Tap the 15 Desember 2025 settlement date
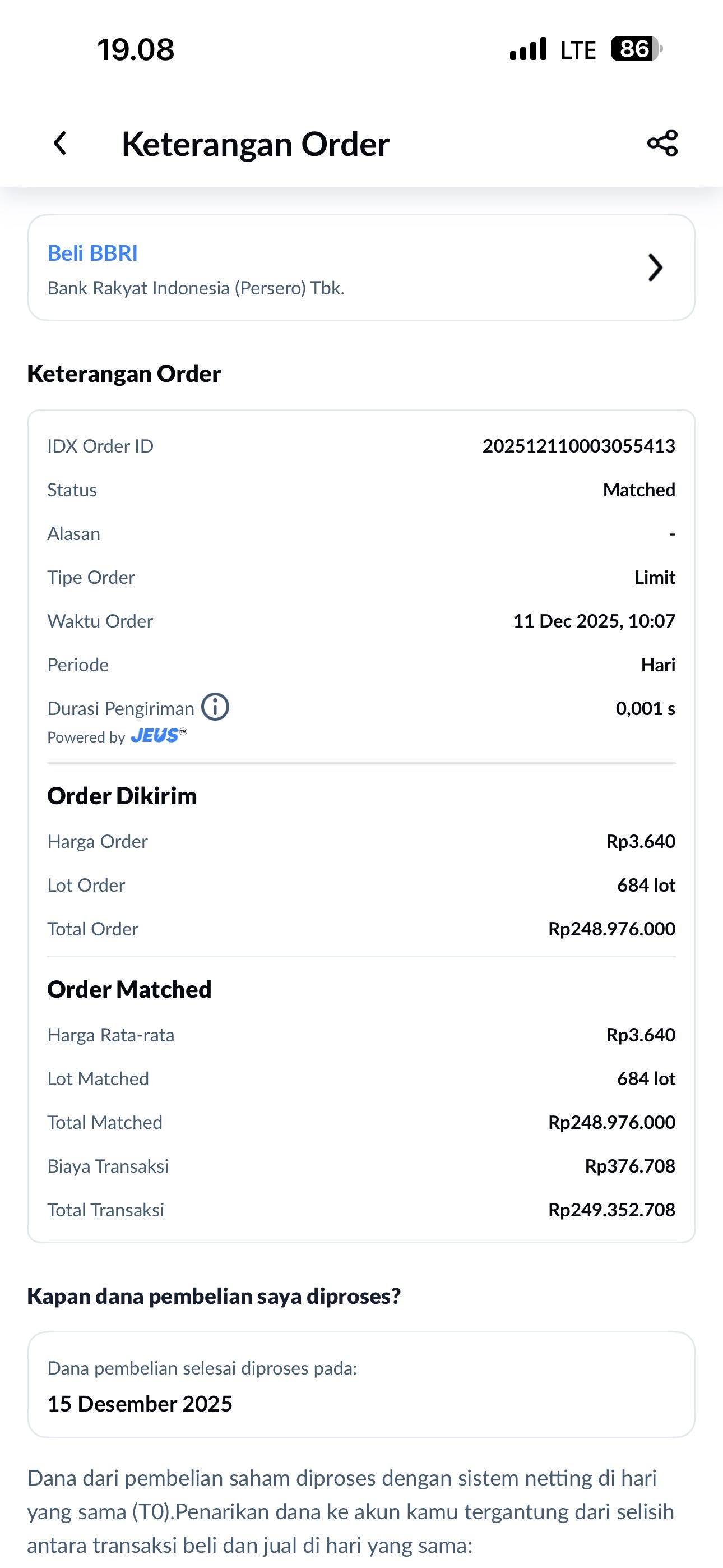This screenshot has height=1568, width=723. pos(140,1404)
